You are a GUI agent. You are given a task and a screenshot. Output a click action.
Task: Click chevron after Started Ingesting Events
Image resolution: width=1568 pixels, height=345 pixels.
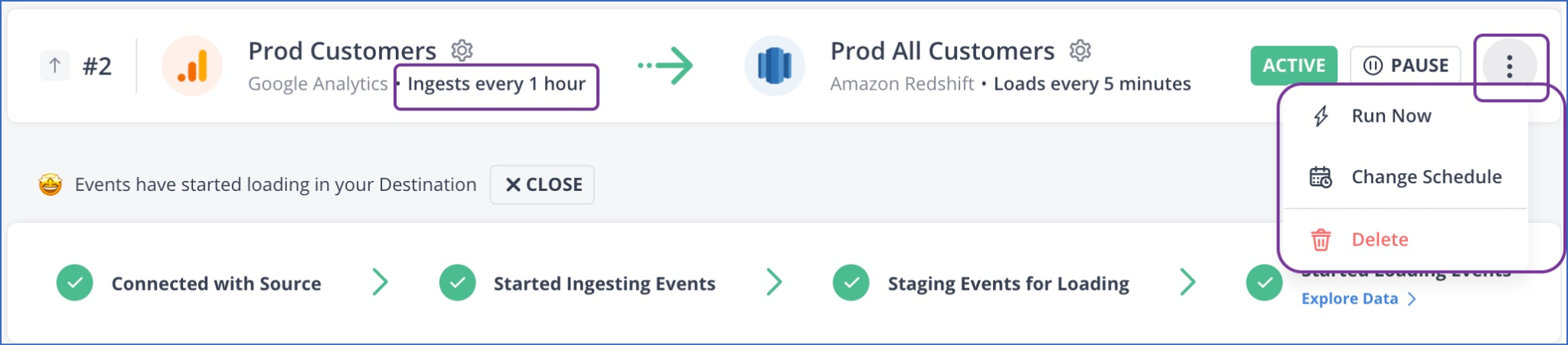774,283
